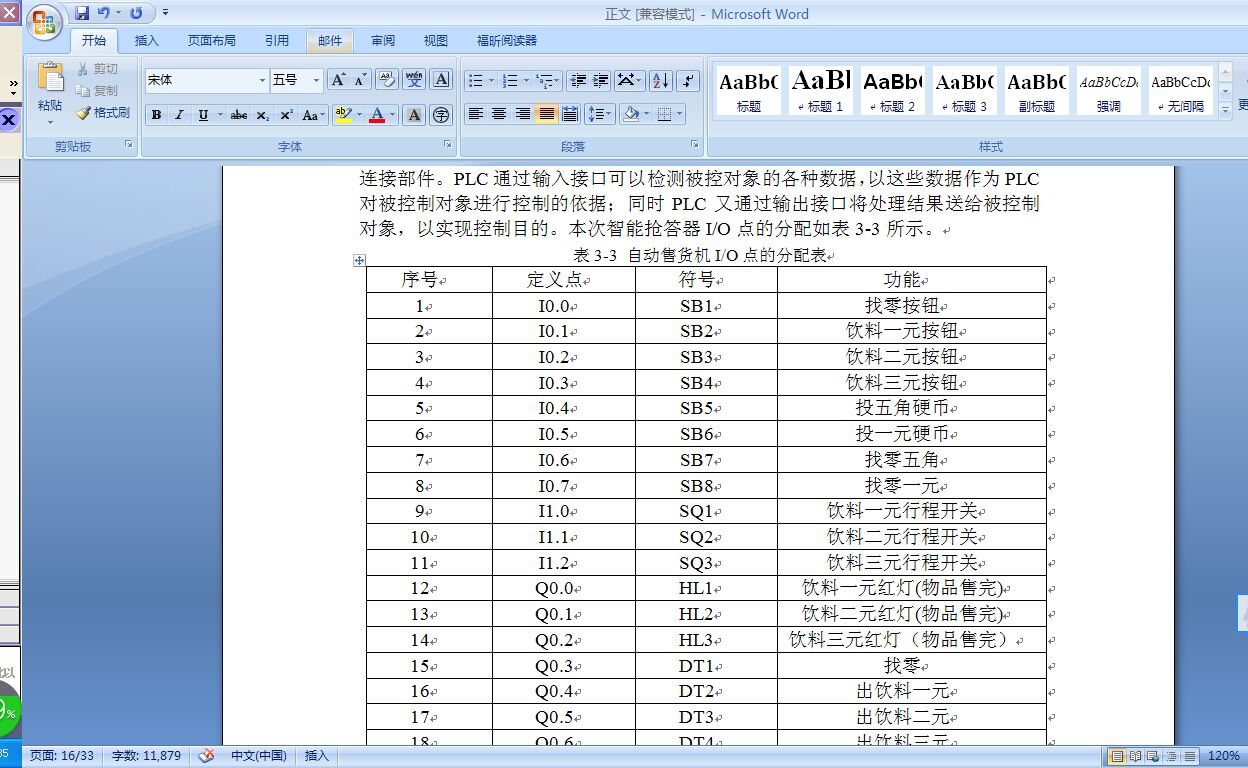The height and width of the screenshot is (768, 1248).
Task: Open the font color dropdown arrow
Action: [x=393, y=115]
